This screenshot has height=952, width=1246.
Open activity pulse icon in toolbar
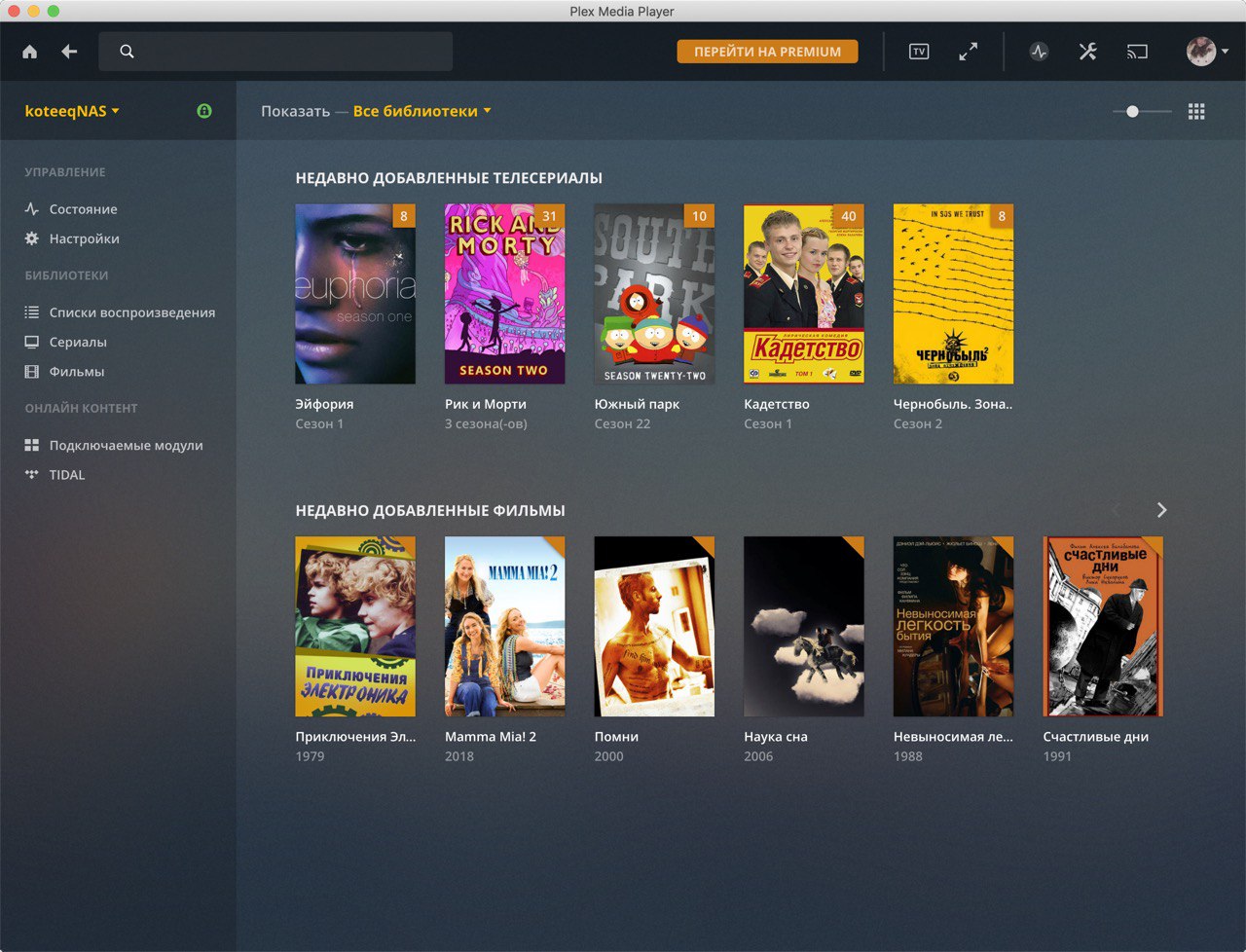[1040, 52]
